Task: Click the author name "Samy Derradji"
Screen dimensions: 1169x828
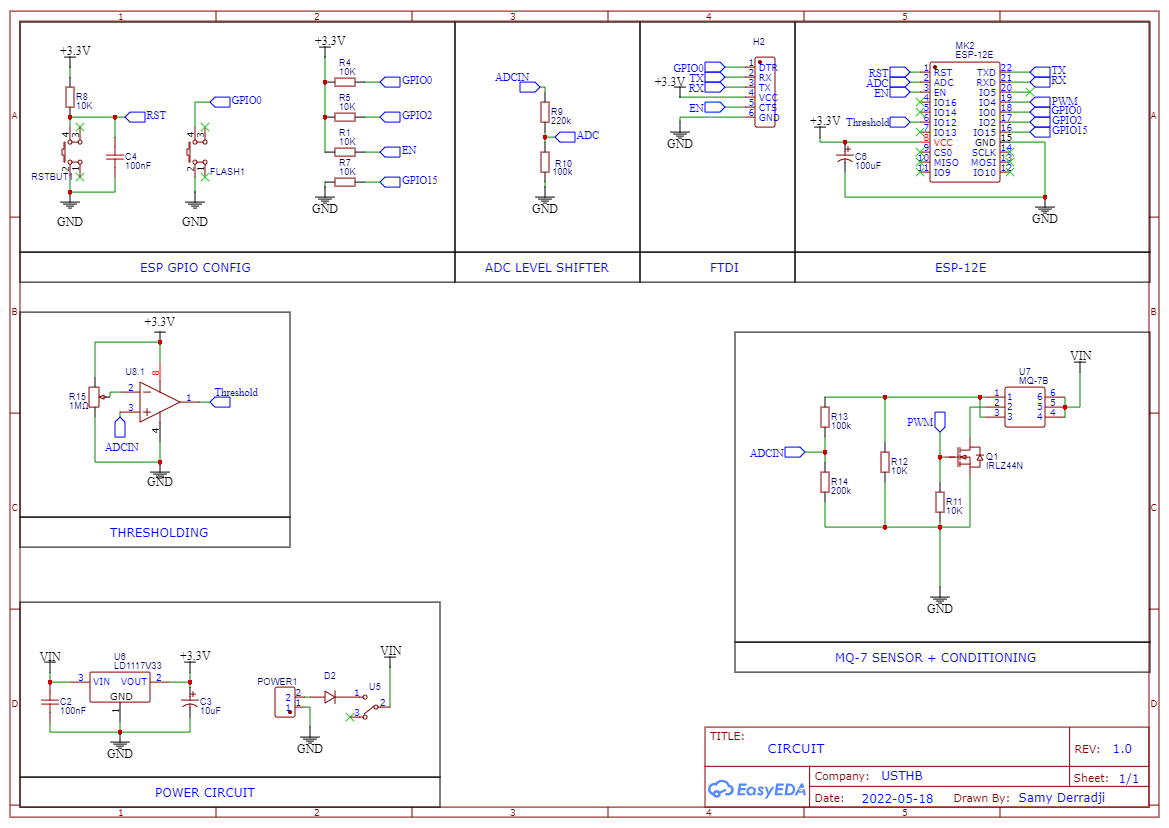Action: (1062, 798)
